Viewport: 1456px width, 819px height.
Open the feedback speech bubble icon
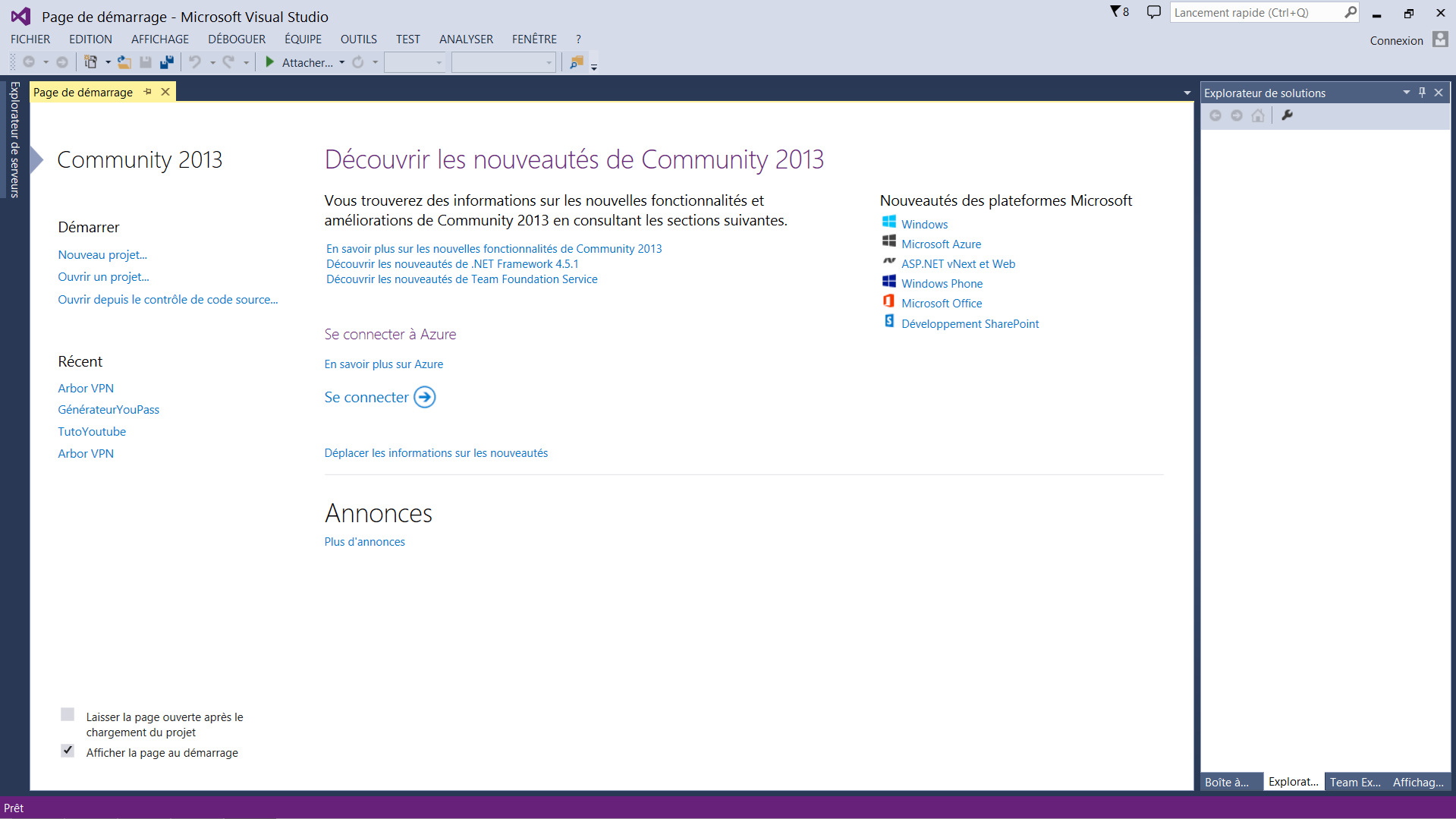(1153, 12)
